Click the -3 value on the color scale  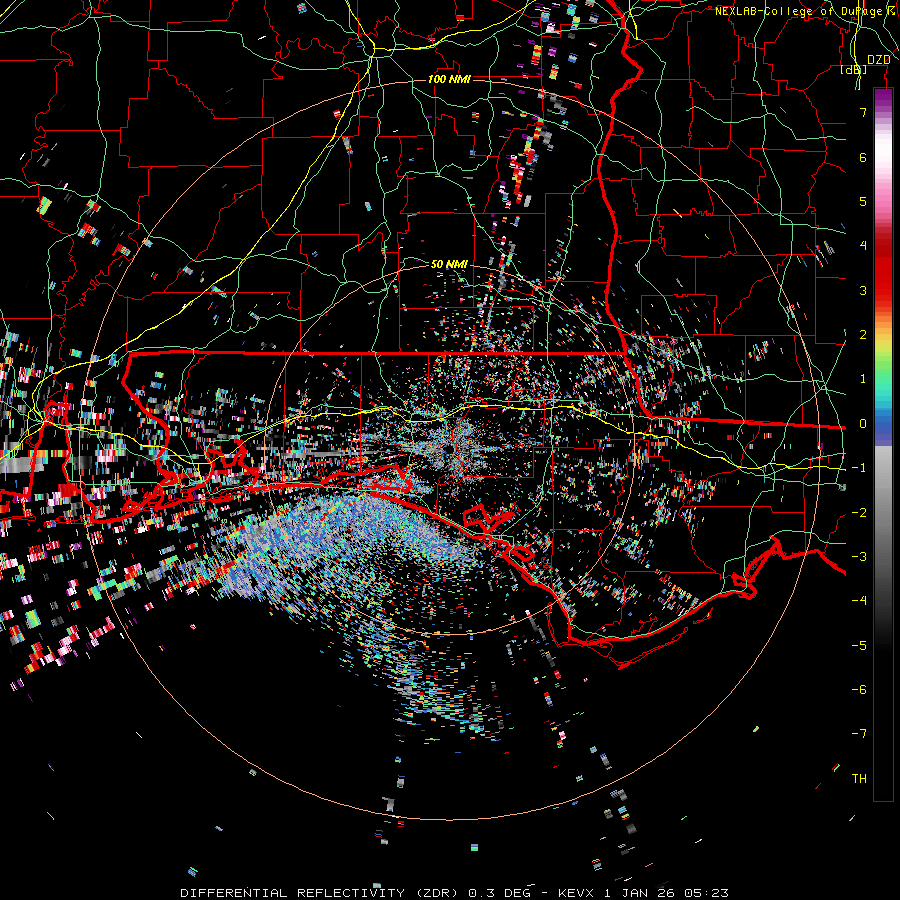tap(859, 557)
